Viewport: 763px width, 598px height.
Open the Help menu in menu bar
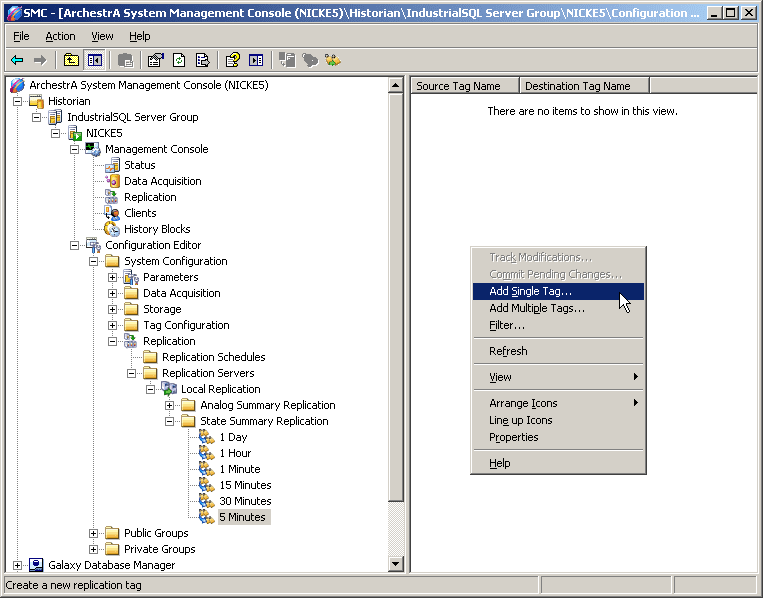pos(140,36)
